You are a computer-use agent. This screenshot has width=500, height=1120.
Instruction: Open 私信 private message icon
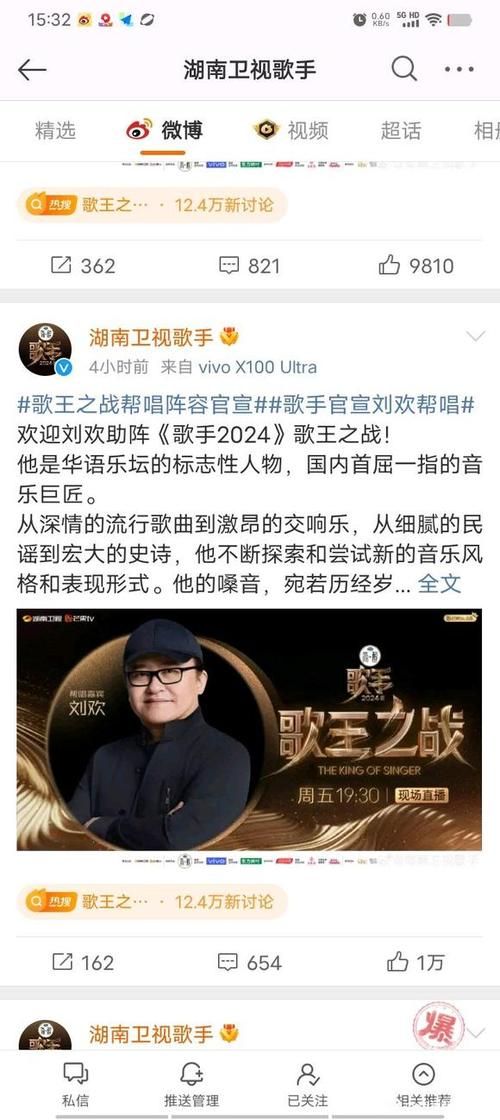[x=75, y=1083]
